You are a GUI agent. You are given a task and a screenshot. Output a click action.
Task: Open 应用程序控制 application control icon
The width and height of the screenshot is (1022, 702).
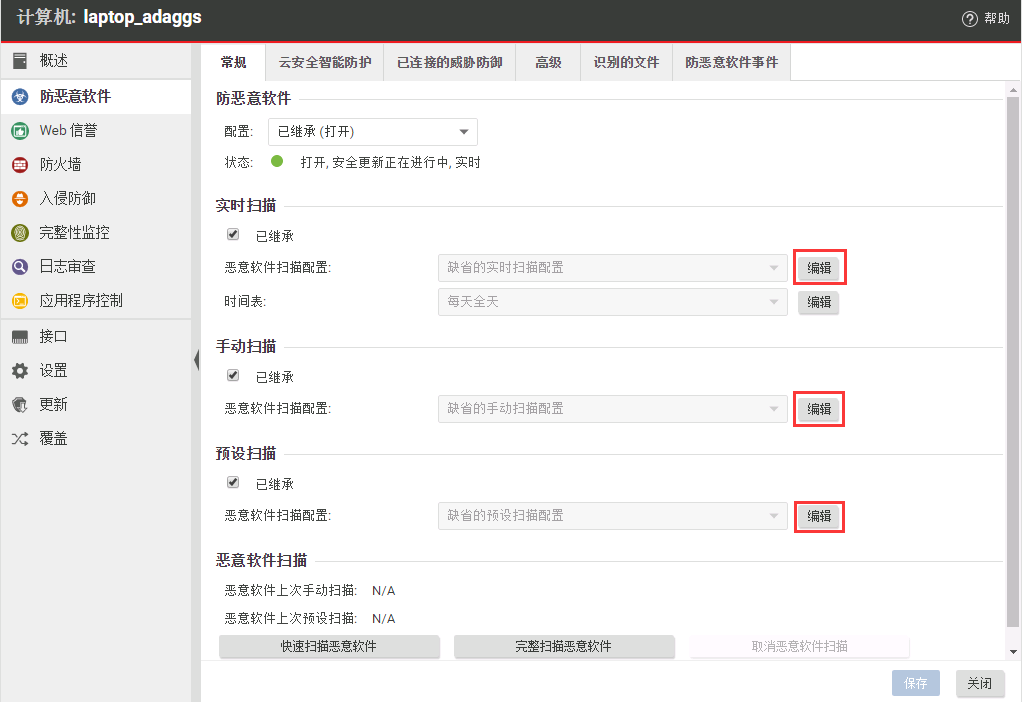click(20, 301)
